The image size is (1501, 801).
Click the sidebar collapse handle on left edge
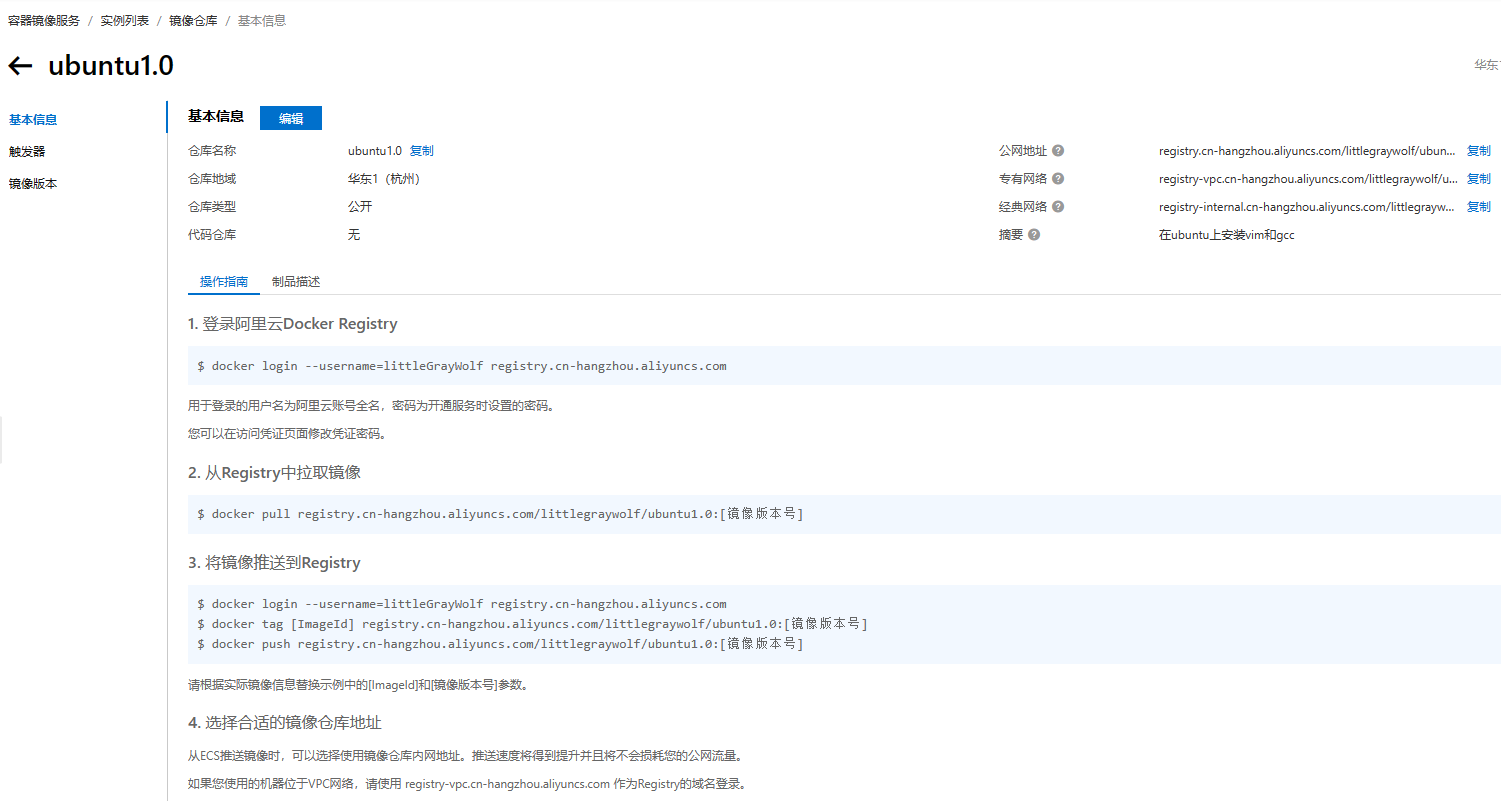(x=1, y=441)
